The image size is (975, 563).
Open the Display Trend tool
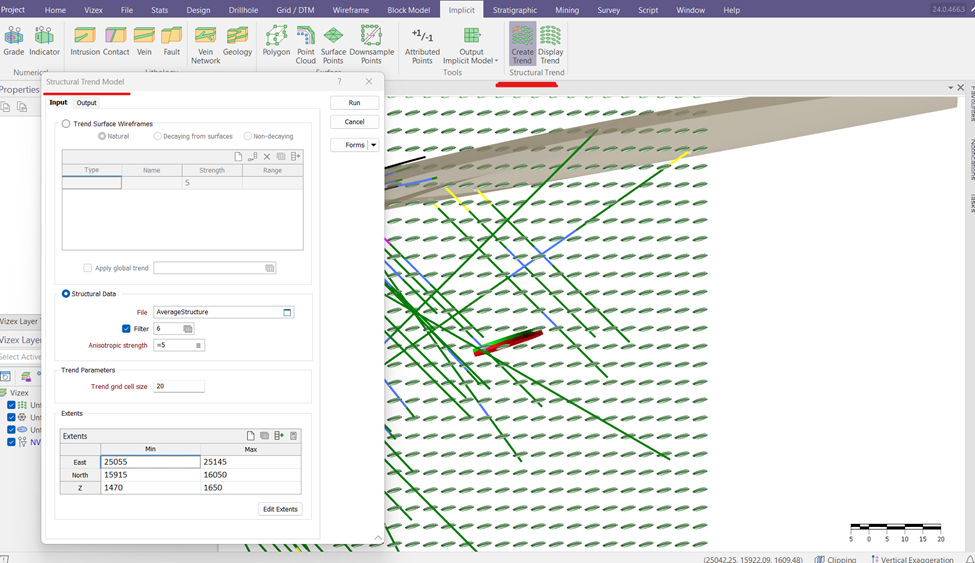tap(550, 44)
